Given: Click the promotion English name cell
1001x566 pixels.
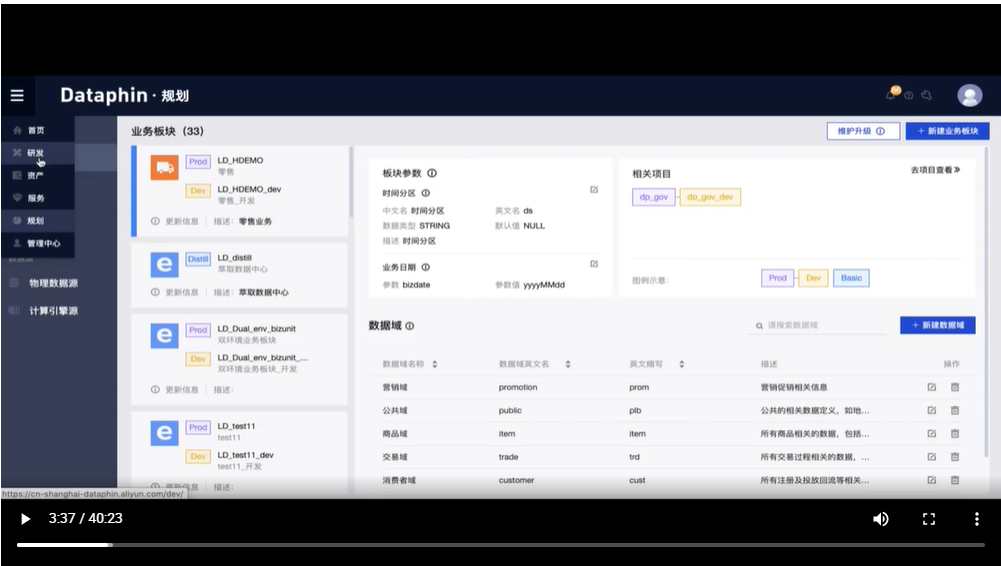Looking at the screenshot, I should pos(518,387).
